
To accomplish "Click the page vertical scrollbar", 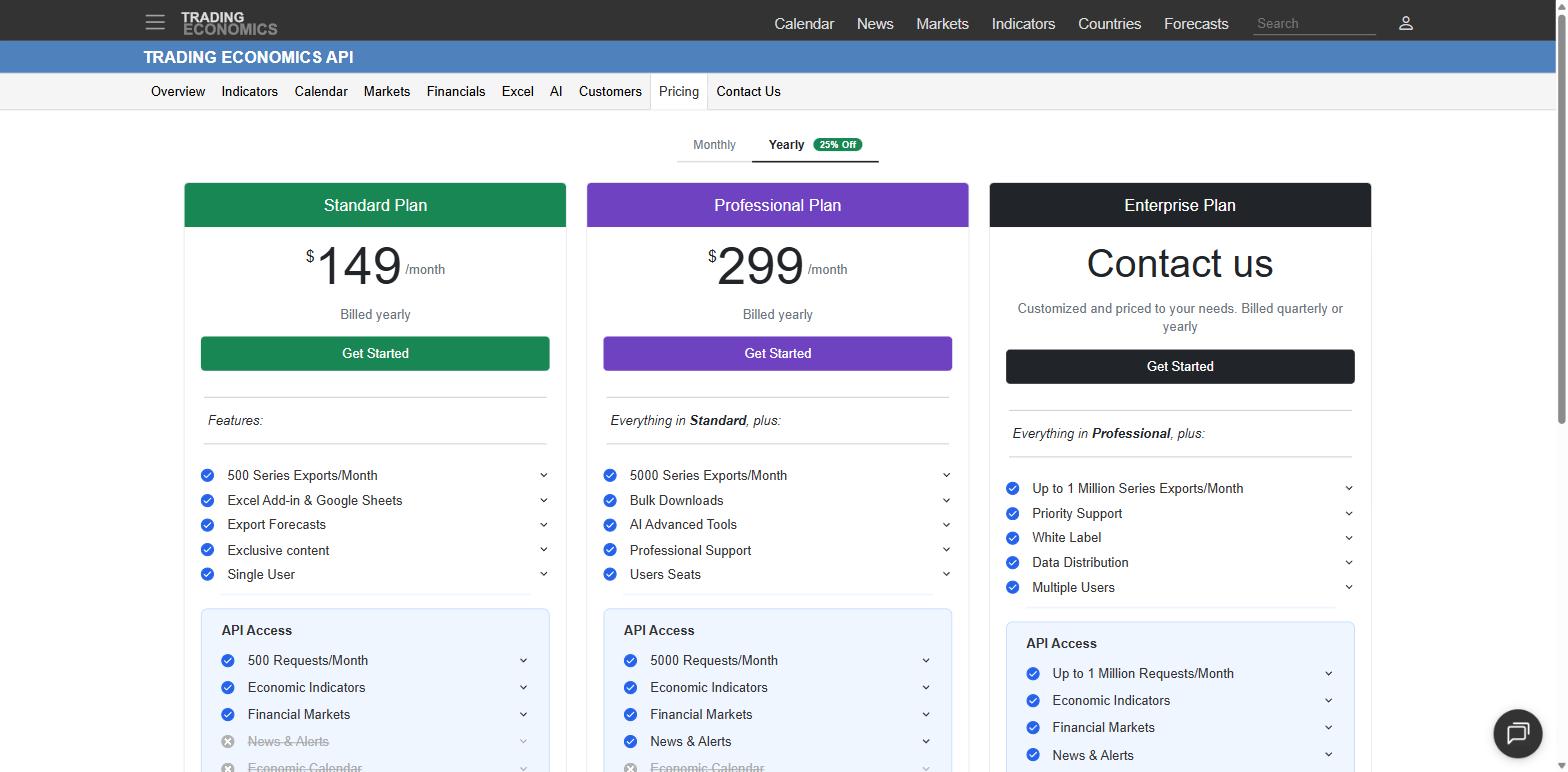I will click(1561, 220).
